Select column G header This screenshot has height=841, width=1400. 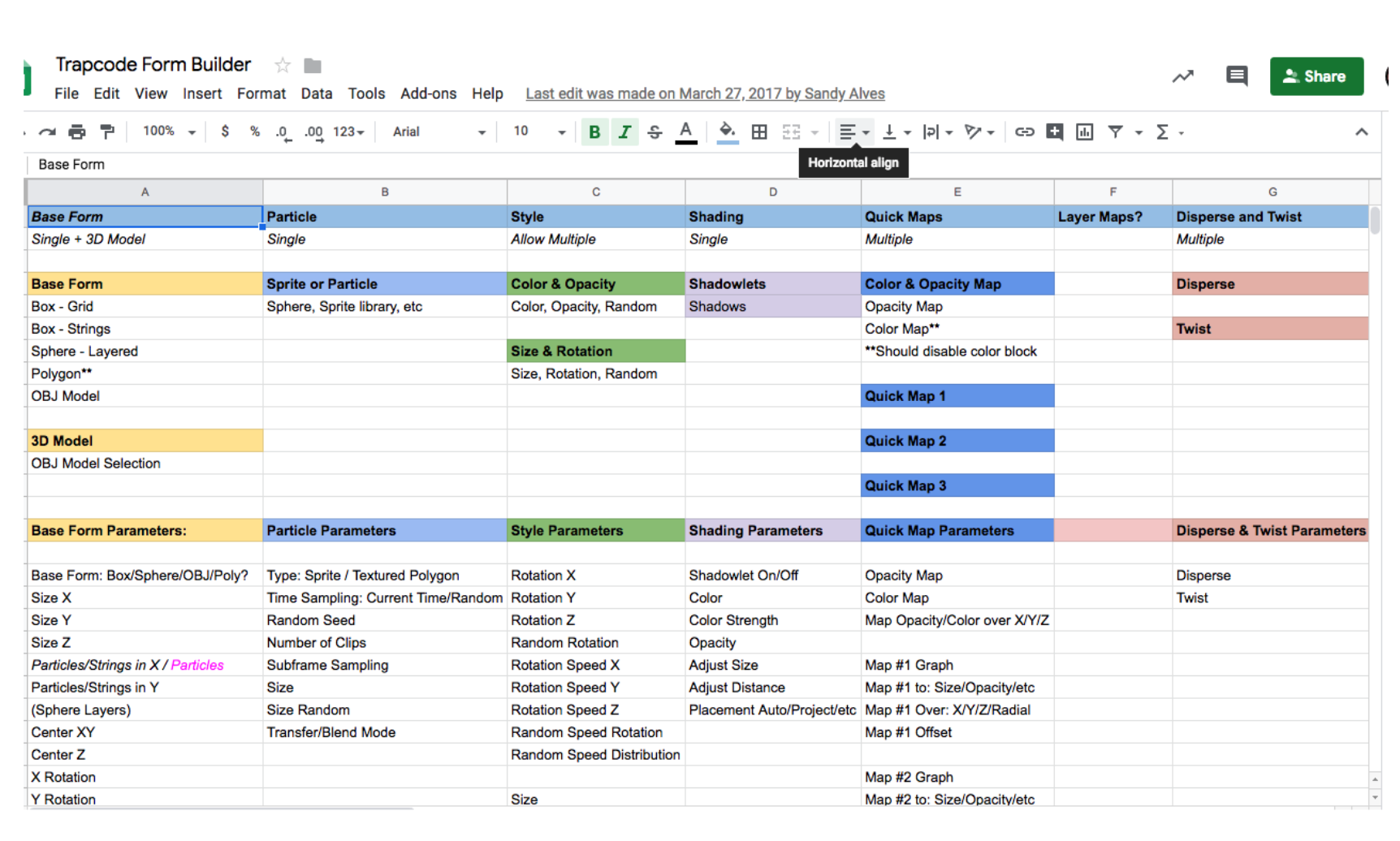(x=1272, y=192)
